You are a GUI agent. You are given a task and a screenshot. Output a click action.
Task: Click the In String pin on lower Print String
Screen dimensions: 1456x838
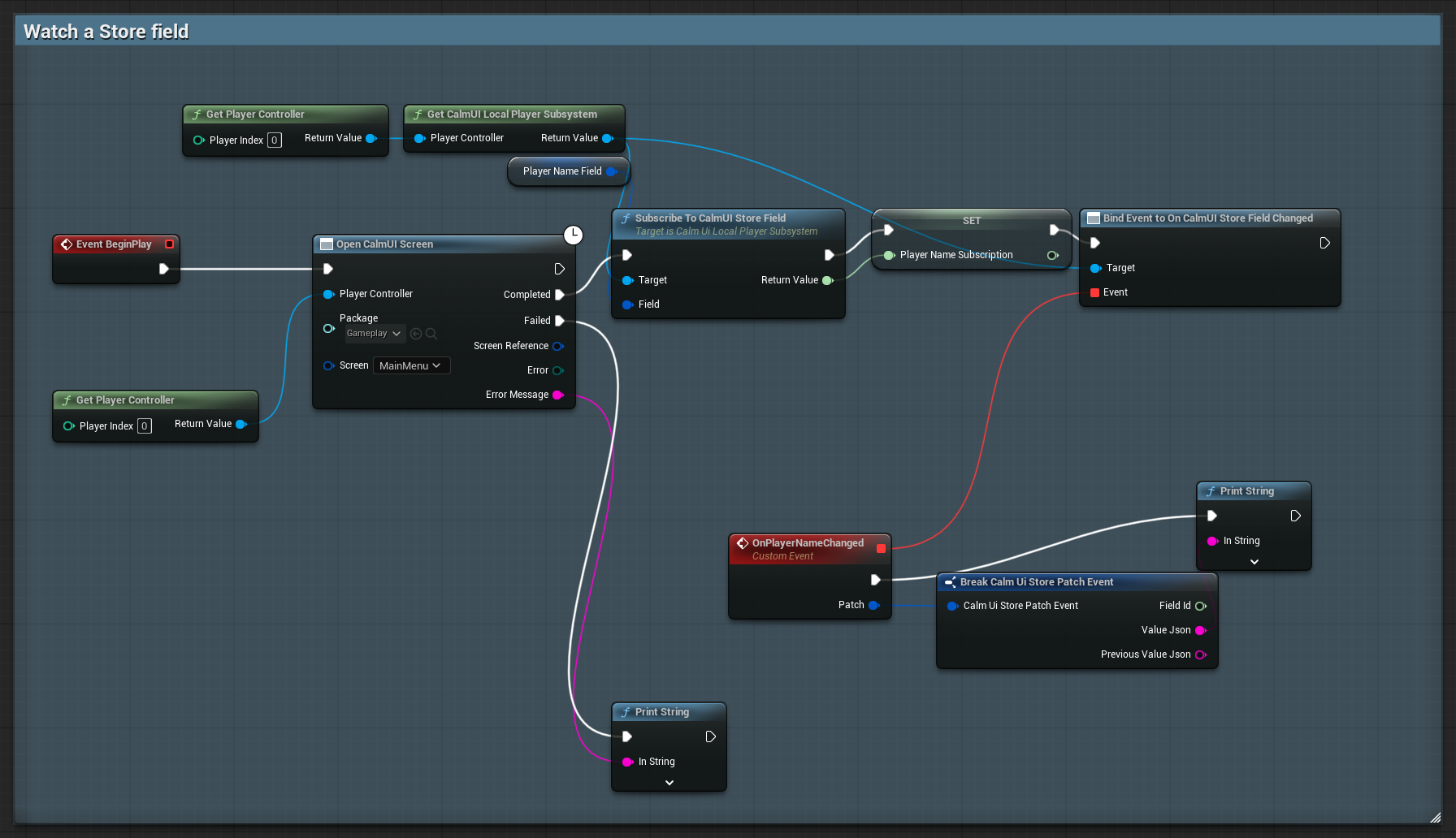[x=627, y=762]
